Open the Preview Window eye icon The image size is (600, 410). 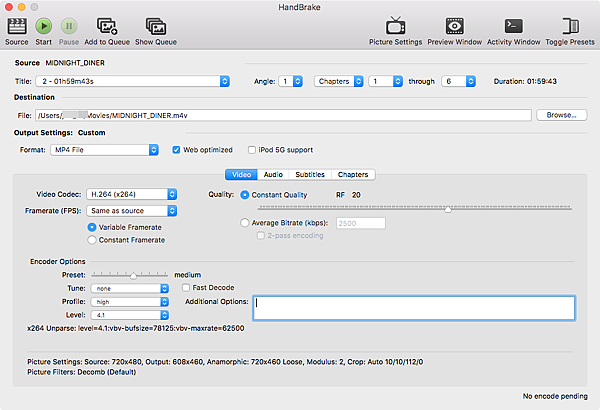point(455,26)
